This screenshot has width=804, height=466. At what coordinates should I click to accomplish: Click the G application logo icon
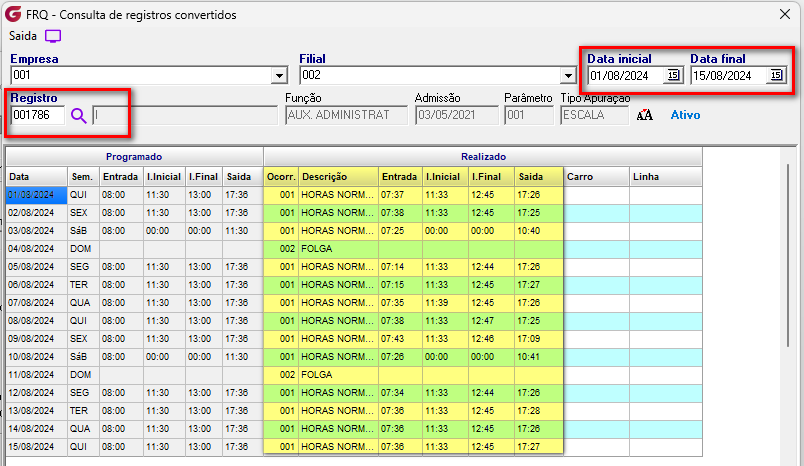pos(13,14)
